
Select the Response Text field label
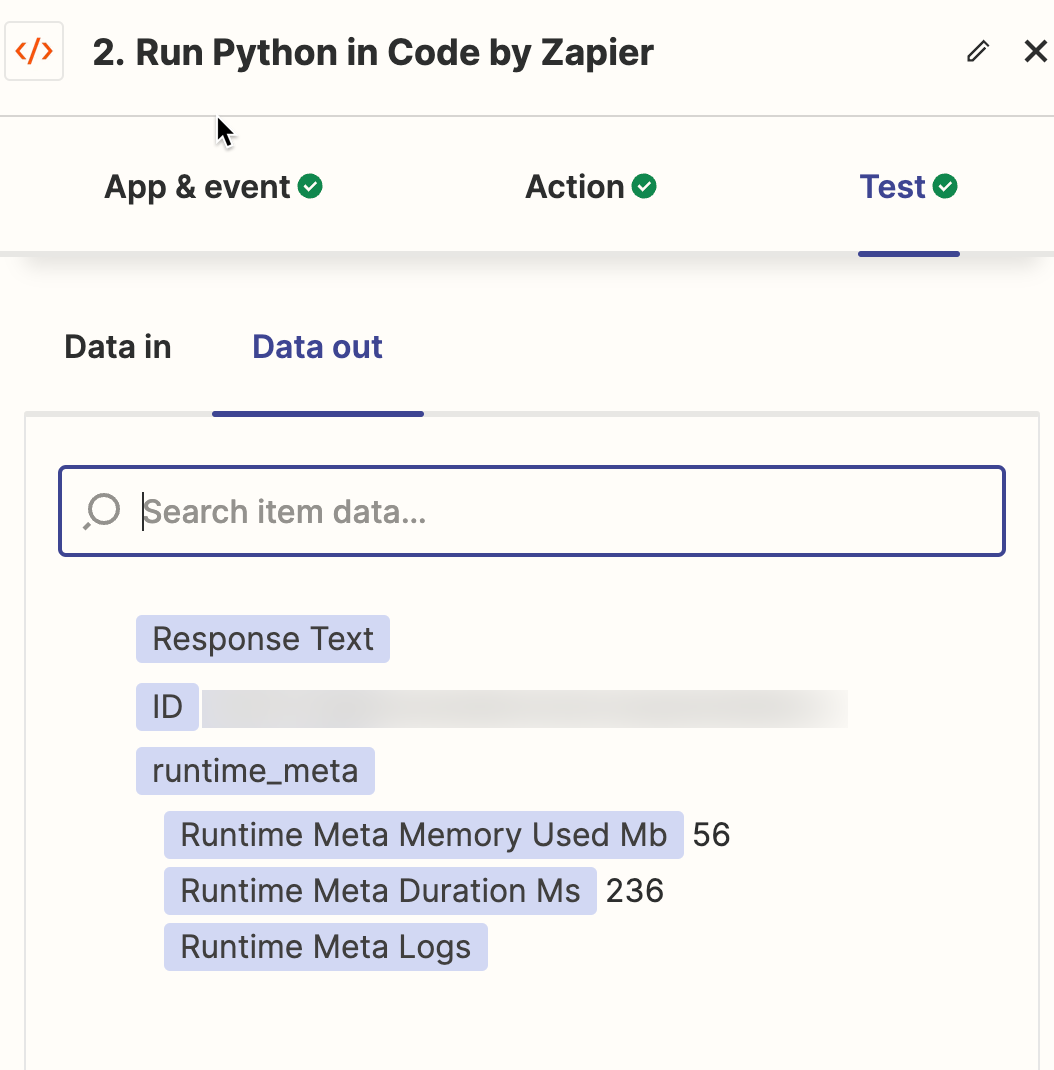click(x=263, y=639)
